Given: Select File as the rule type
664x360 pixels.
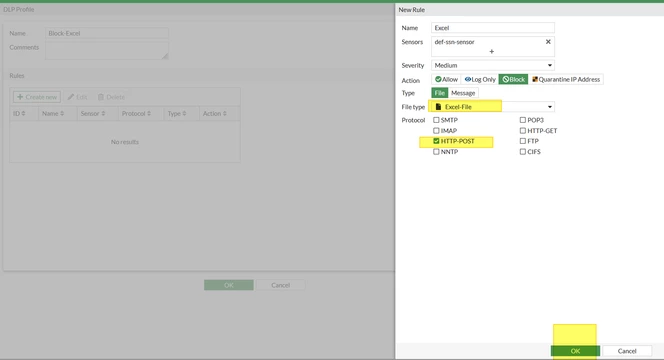Looking at the screenshot, I should coord(440,93).
